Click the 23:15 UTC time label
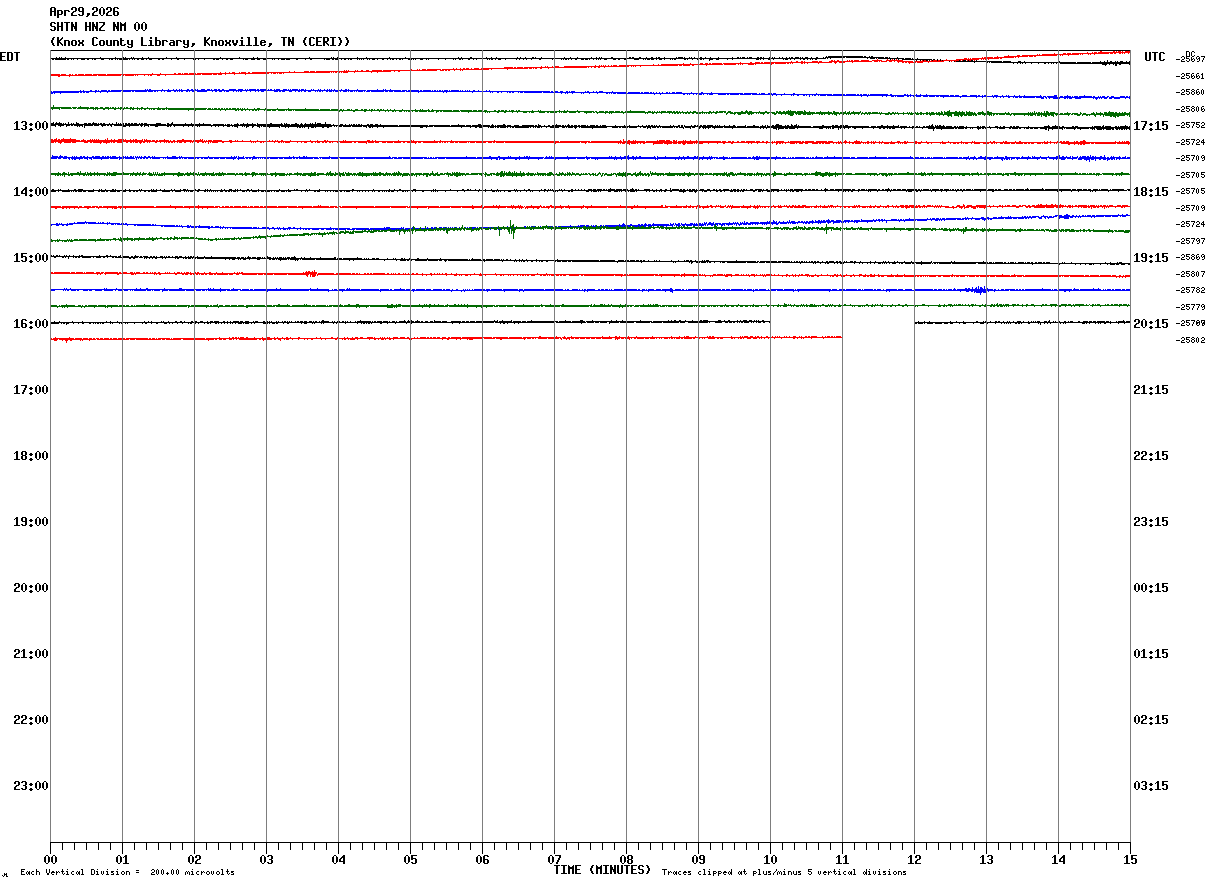This screenshot has width=1210, height=886. [1151, 522]
